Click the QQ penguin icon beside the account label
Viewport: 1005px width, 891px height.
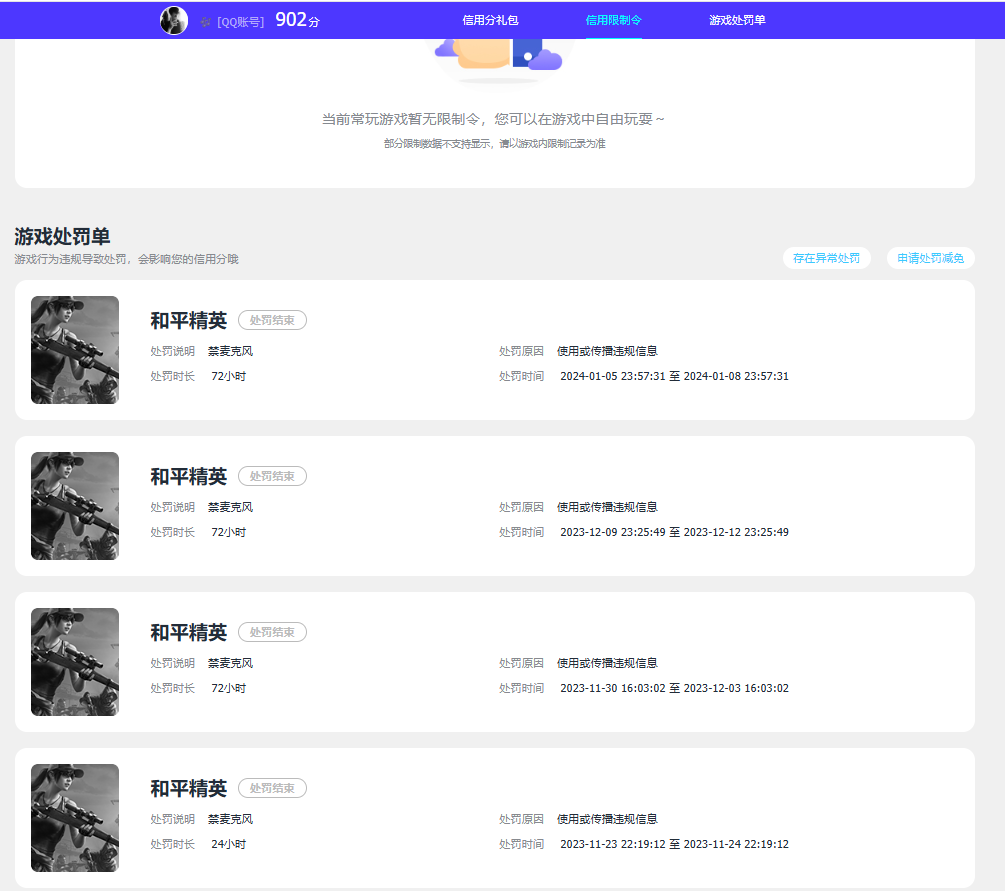[206, 22]
